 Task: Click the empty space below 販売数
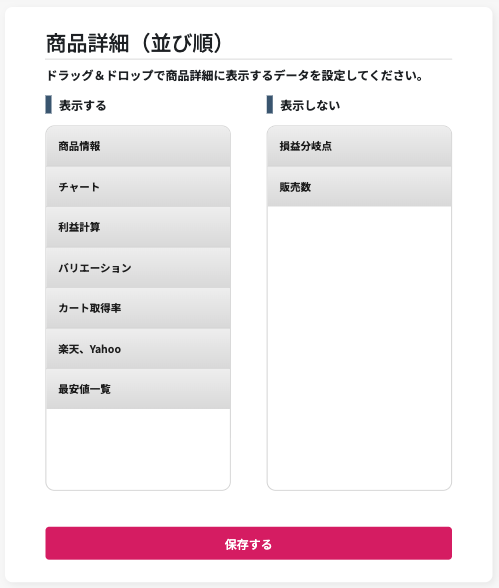click(359, 348)
